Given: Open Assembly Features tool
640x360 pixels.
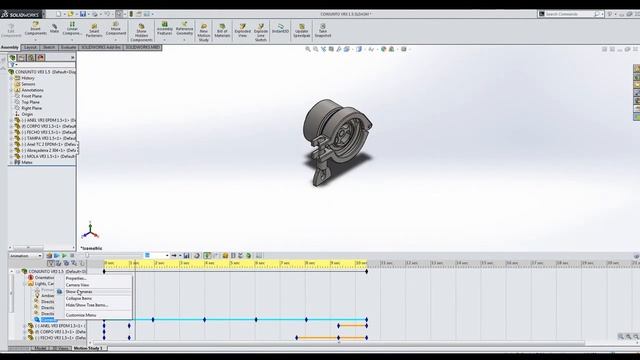Looking at the screenshot, I should click(164, 31).
